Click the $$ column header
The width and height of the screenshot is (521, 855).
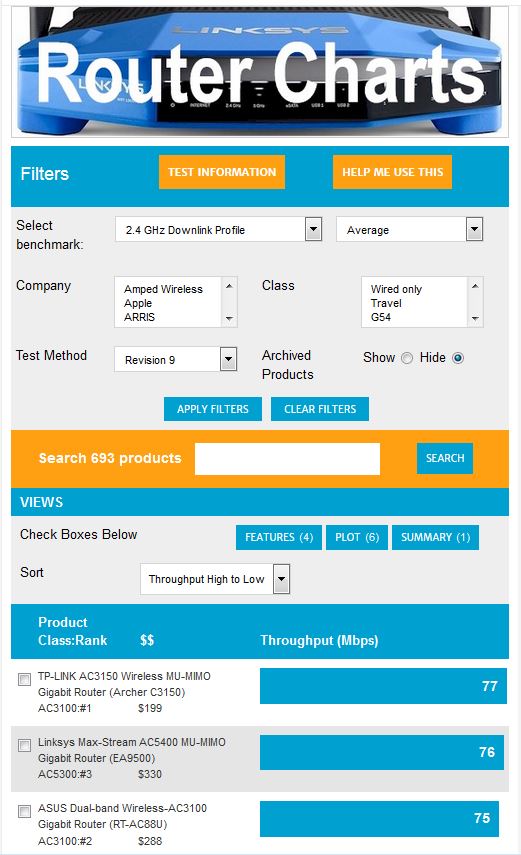pyautogui.click(x=147, y=640)
